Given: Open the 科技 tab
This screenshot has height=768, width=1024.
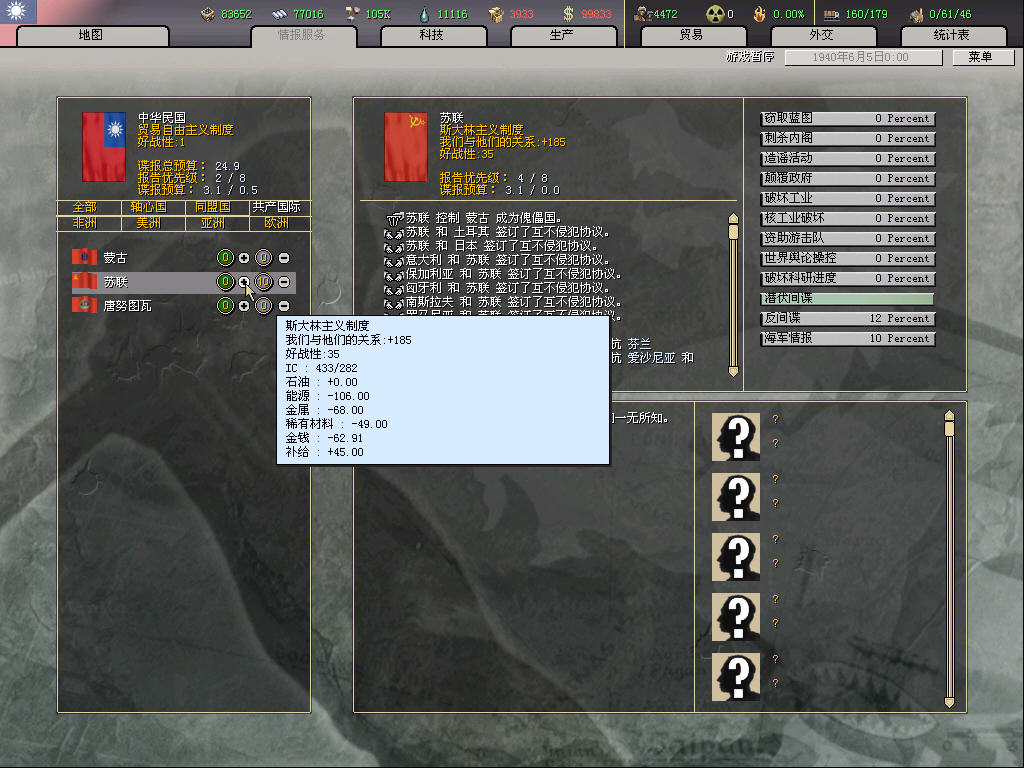Looking at the screenshot, I should point(432,35).
